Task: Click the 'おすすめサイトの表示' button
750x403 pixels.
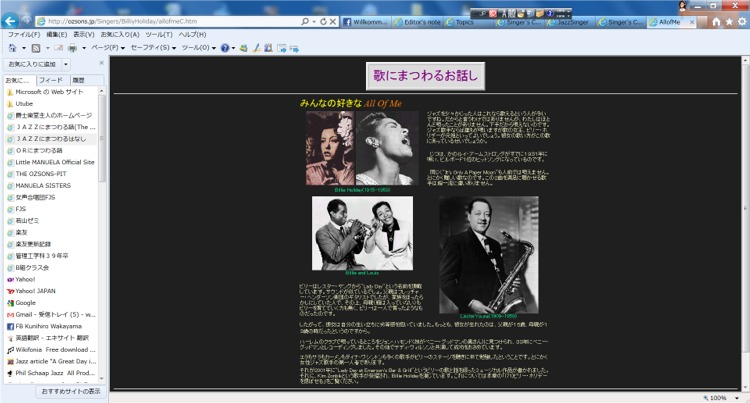Action: (71, 391)
